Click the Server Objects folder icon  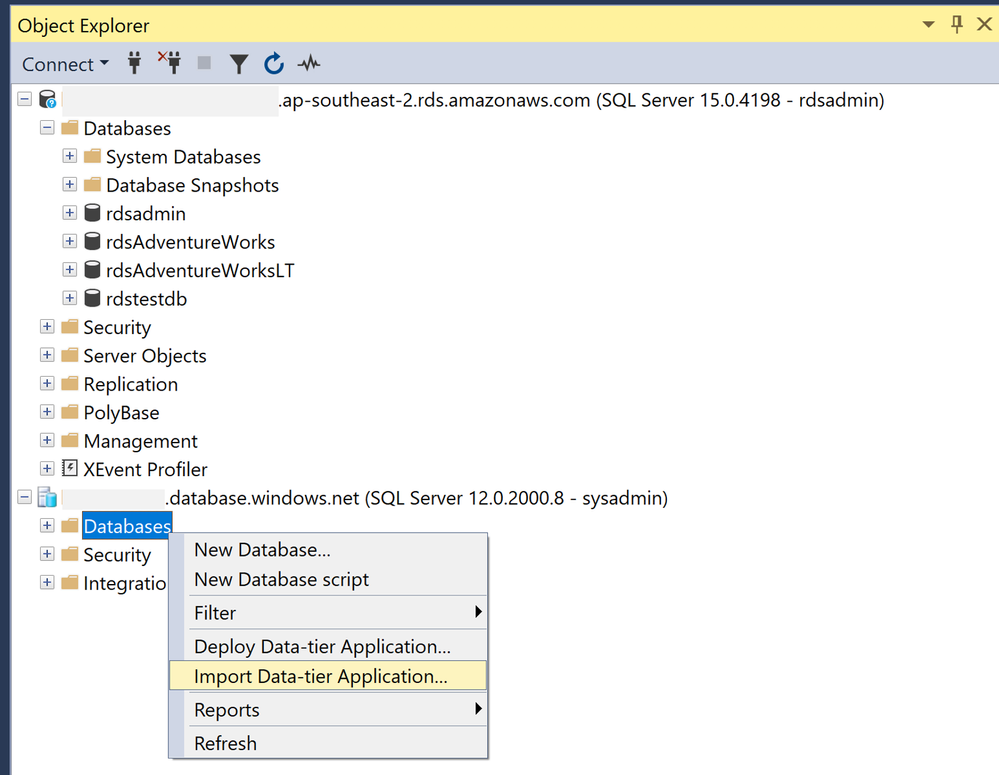click(x=69, y=354)
